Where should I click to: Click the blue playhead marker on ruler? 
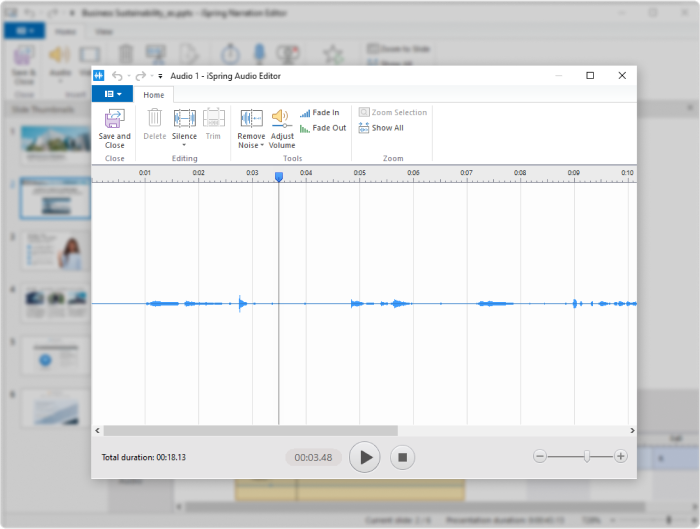point(279,177)
